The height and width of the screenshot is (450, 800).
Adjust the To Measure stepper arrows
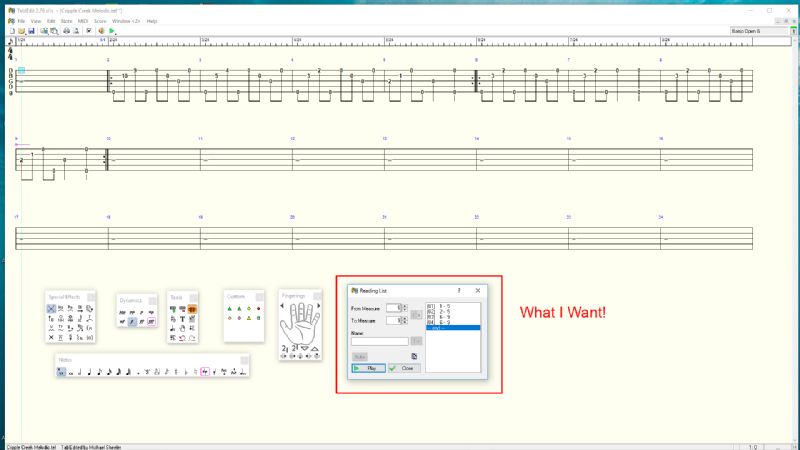tap(405, 320)
